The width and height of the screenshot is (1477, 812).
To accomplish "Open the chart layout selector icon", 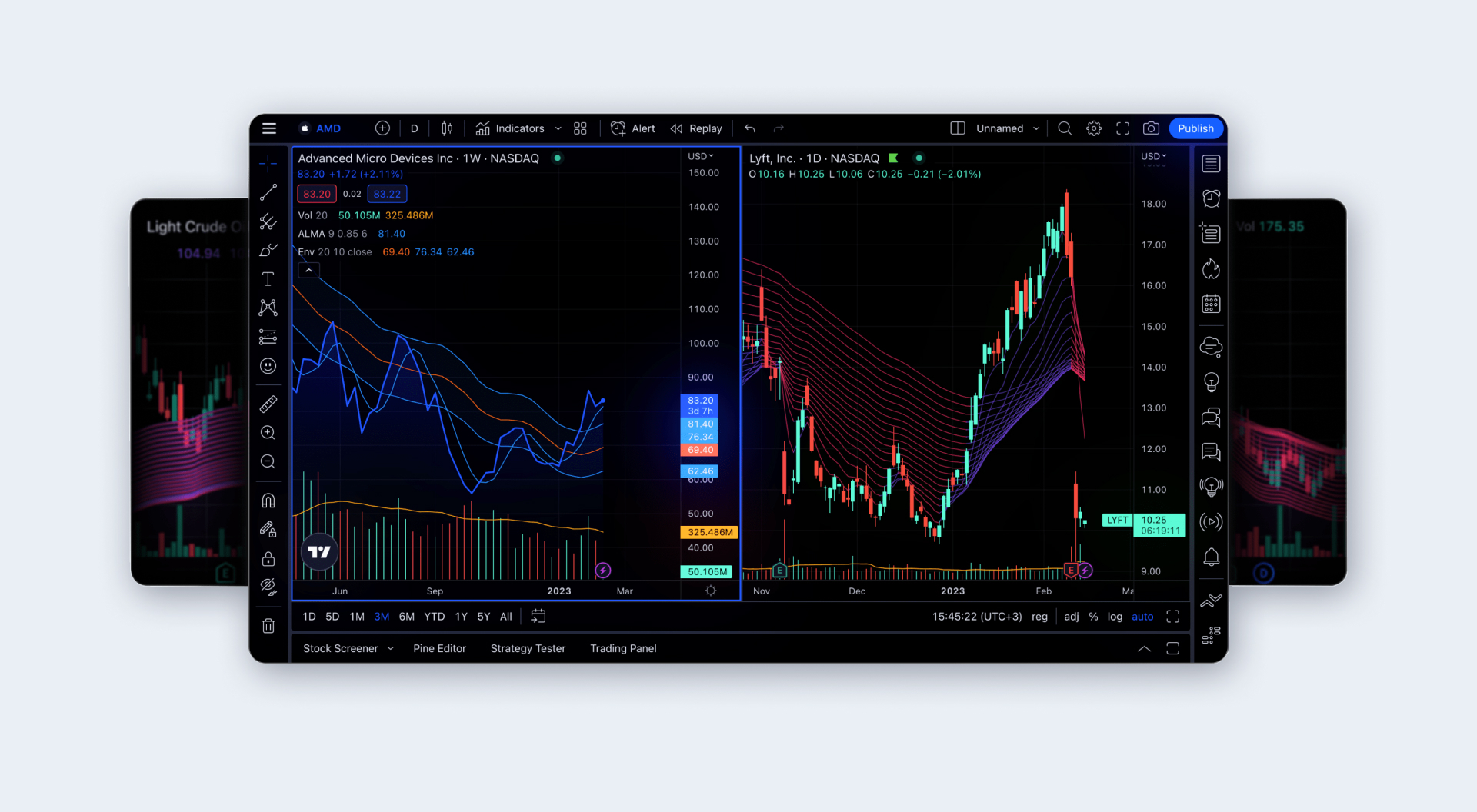I will coord(958,128).
